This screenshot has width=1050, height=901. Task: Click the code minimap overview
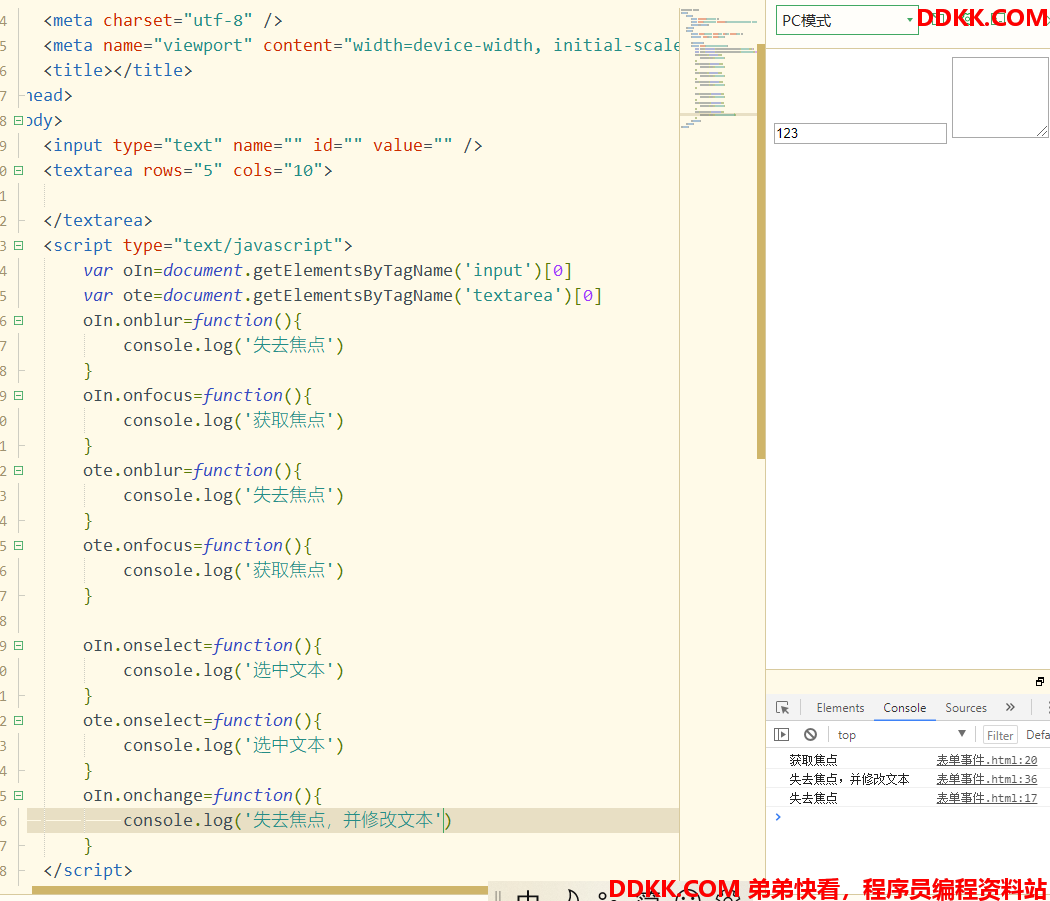click(x=718, y=67)
